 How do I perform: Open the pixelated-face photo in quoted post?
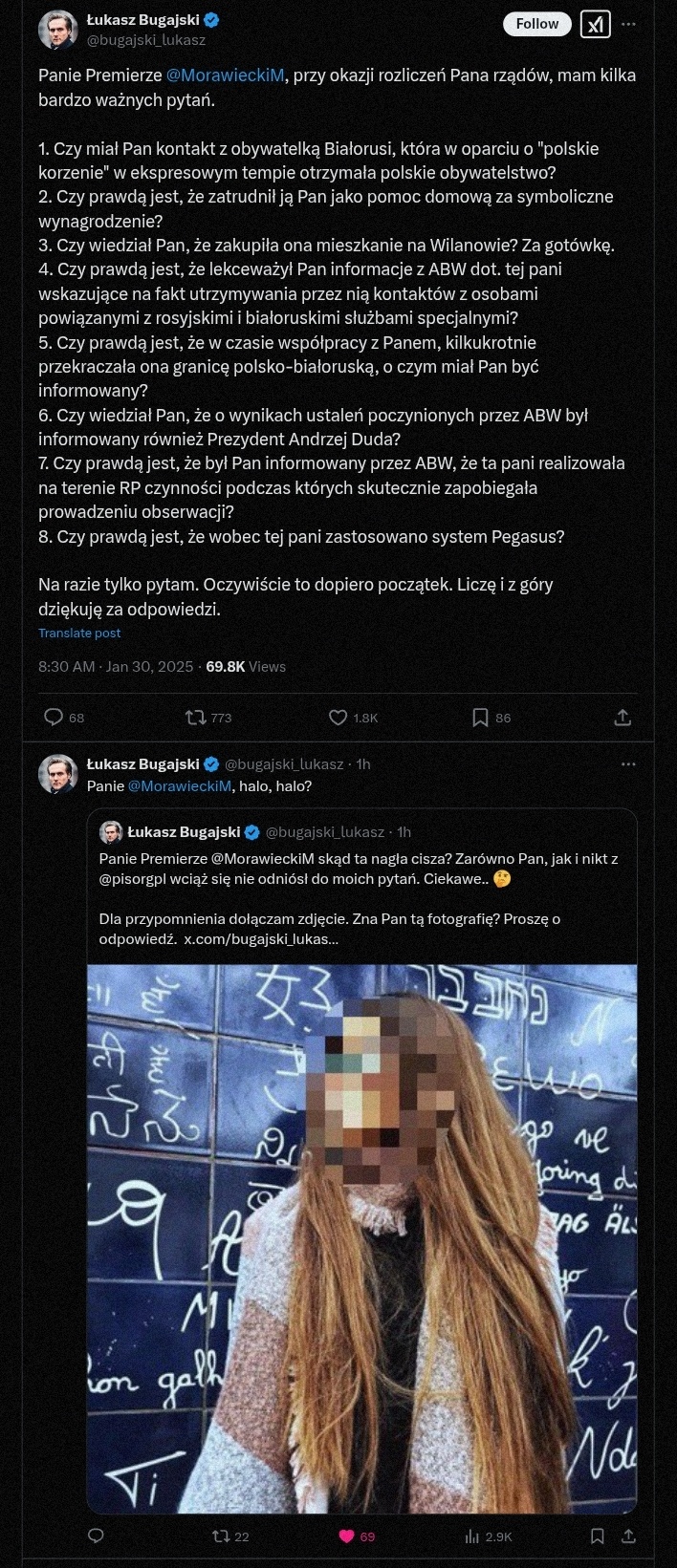(x=362, y=1238)
